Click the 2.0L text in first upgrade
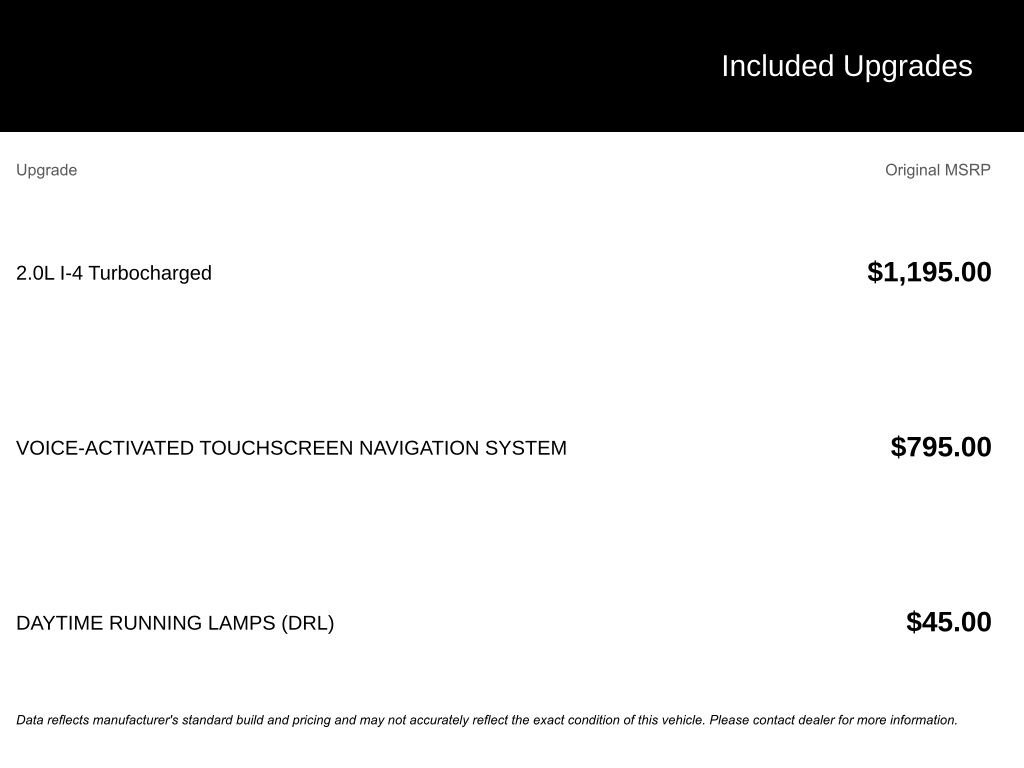This screenshot has width=1024, height=768. pyautogui.click(x=35, y=273)
